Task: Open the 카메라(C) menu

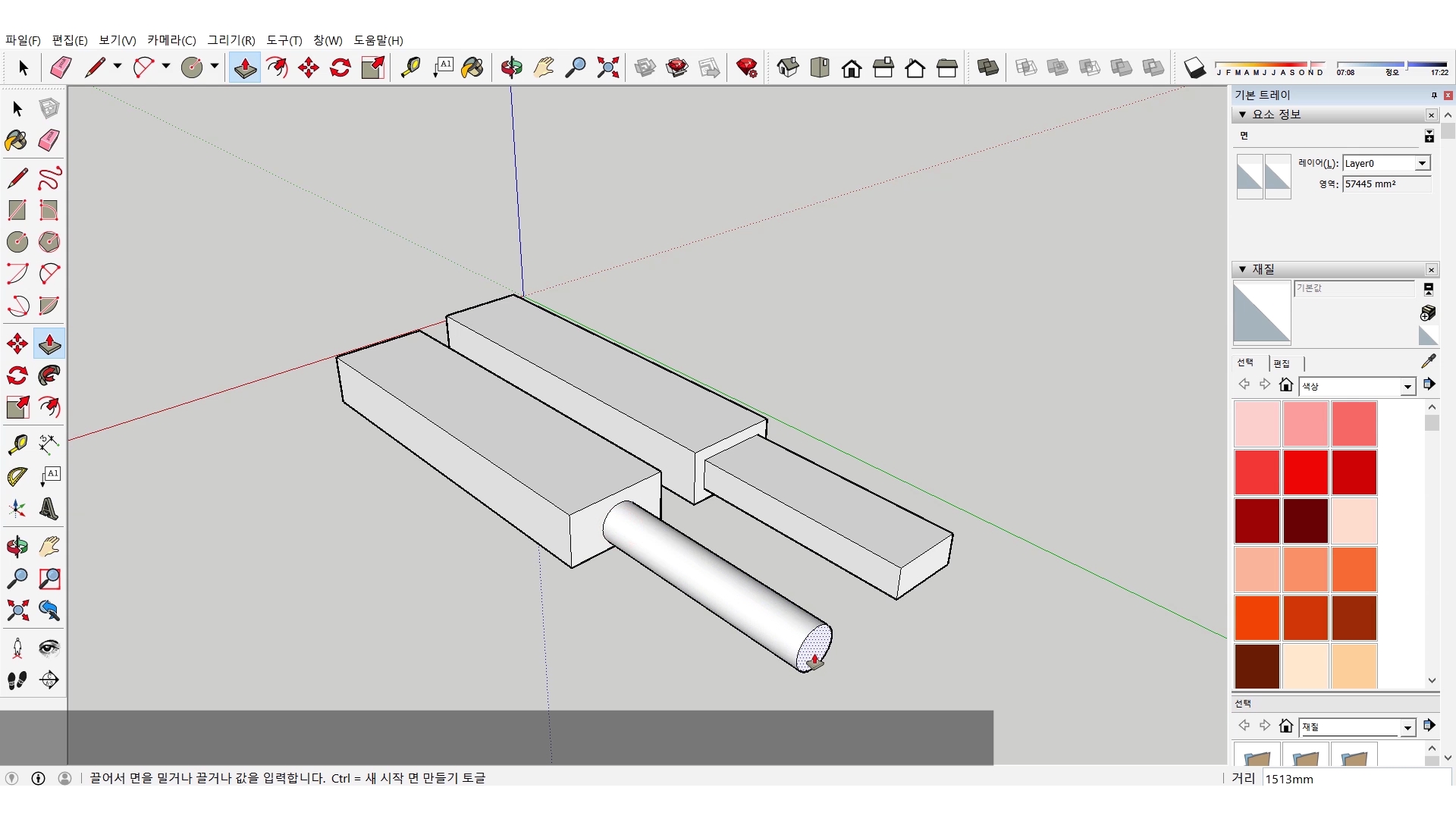Action: (171, 40)
